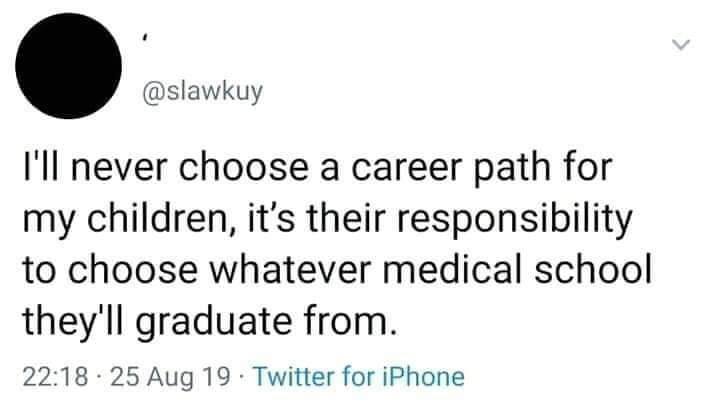712x402 pixels.
Task: Open the tweet options chevron menu
Action: (x=681, y=45)
